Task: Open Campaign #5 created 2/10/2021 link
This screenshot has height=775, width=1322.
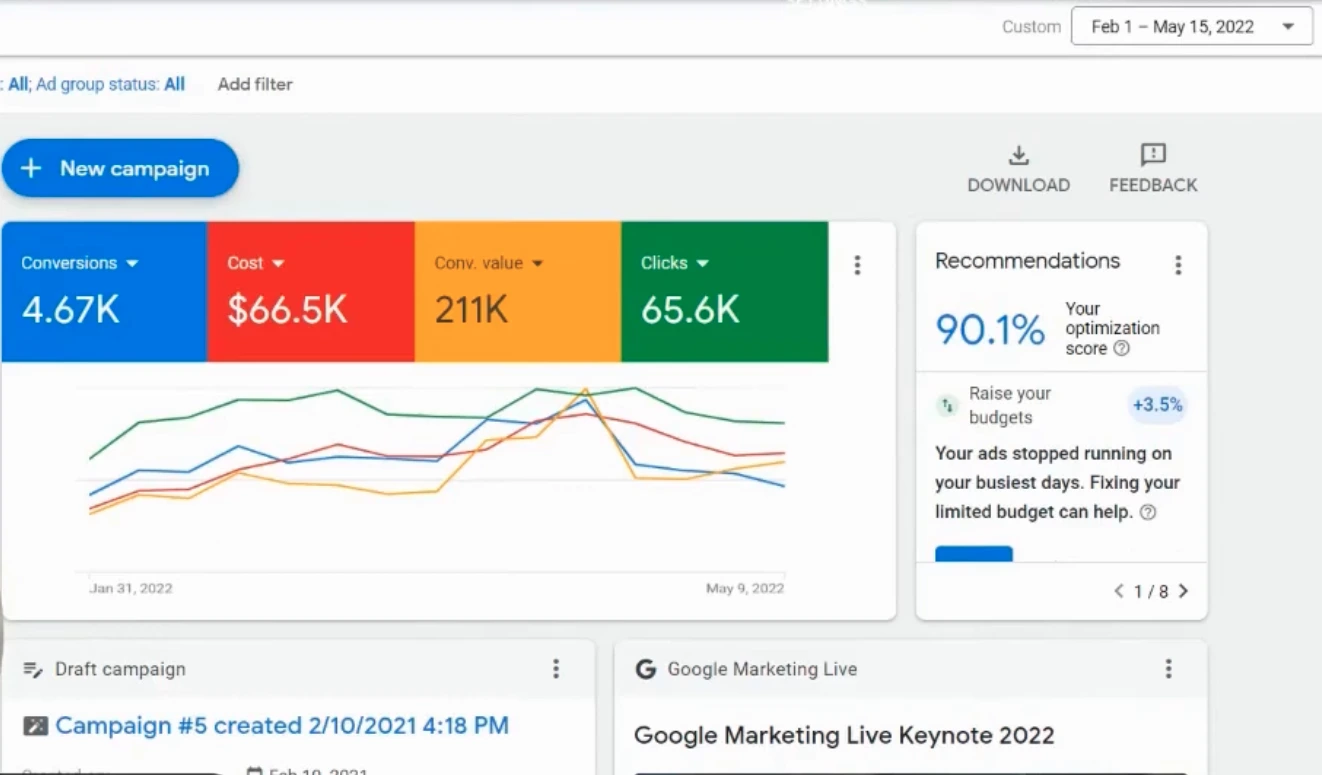Action: click(x=282, y=725)
